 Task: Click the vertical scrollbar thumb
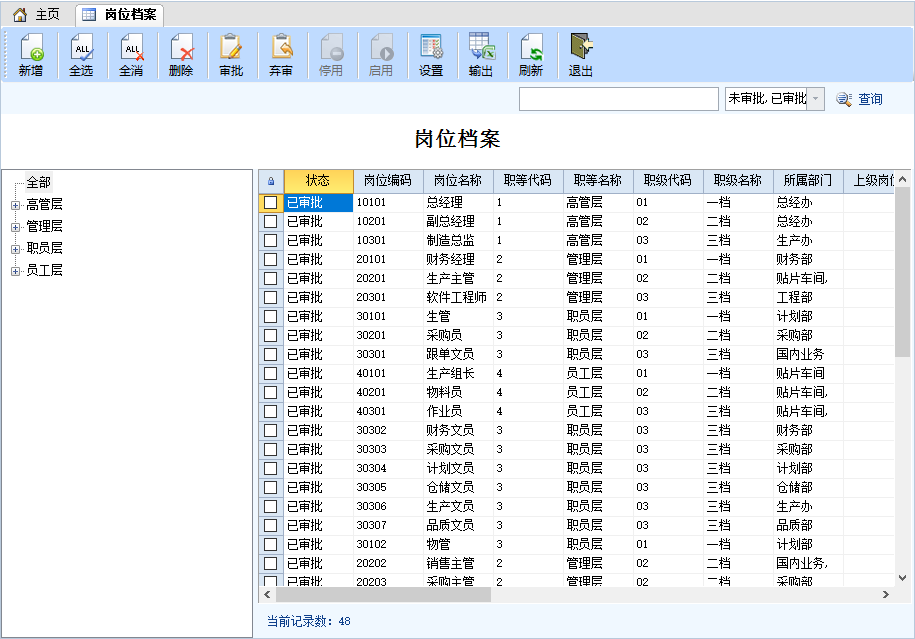(x=902, y=273)
